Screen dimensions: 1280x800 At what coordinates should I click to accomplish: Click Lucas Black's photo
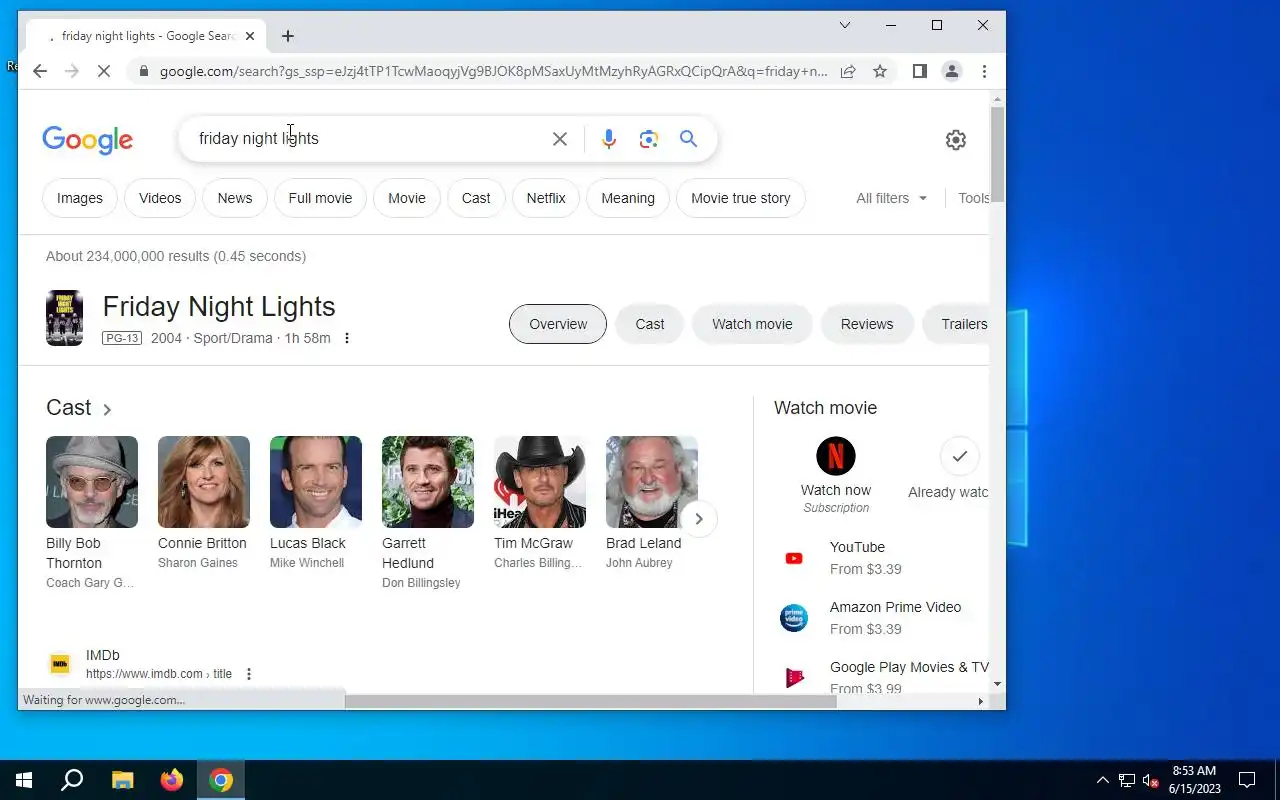(x=316, y=482)
